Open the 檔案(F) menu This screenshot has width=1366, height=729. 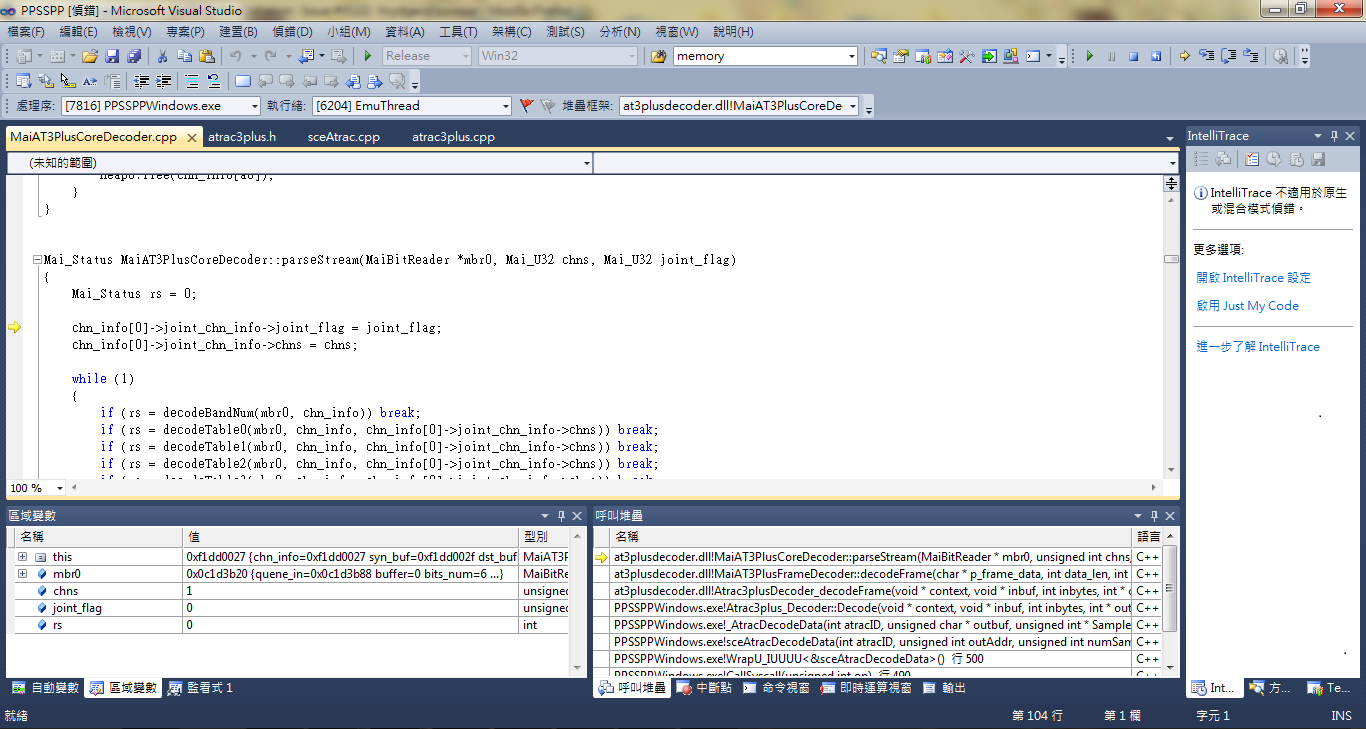tap(26, 32)
